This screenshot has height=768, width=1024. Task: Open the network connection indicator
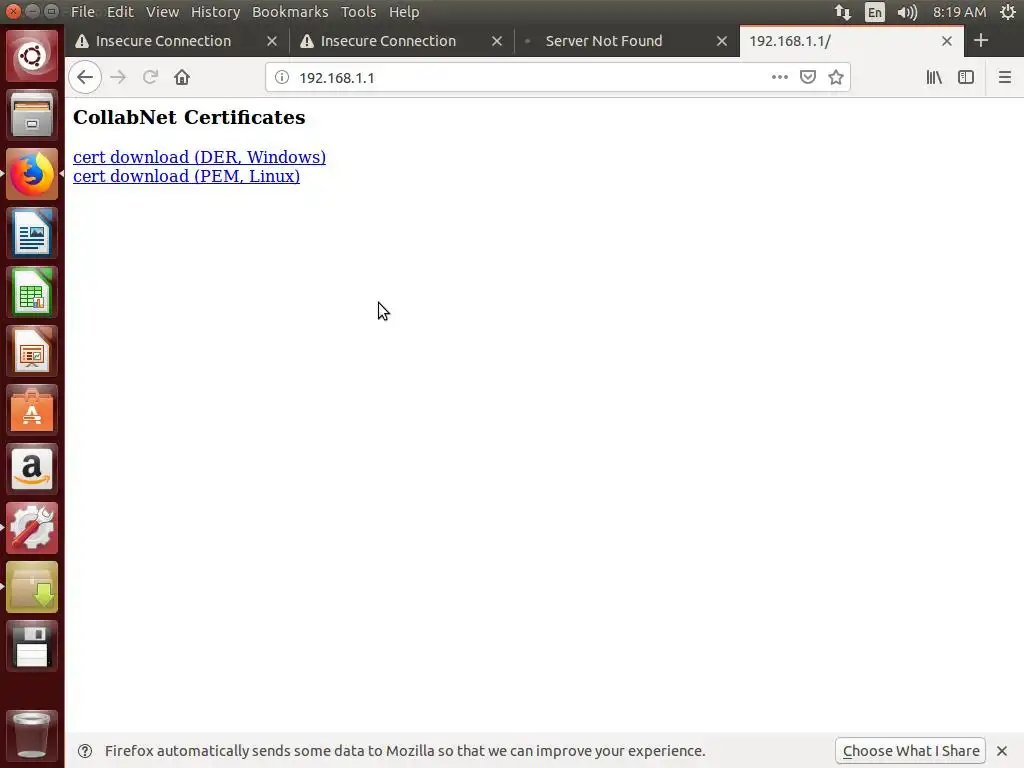click(x=842, y=12)
